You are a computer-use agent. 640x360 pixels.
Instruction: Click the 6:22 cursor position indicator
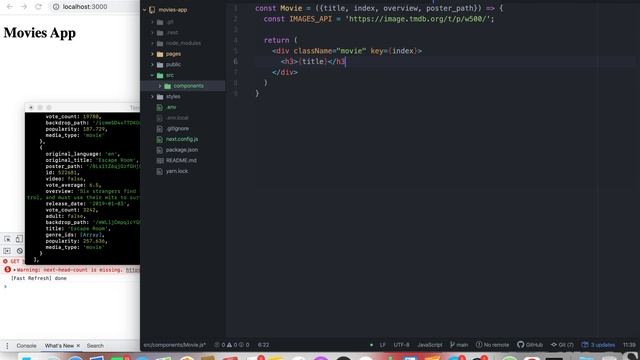pos(263,345)
